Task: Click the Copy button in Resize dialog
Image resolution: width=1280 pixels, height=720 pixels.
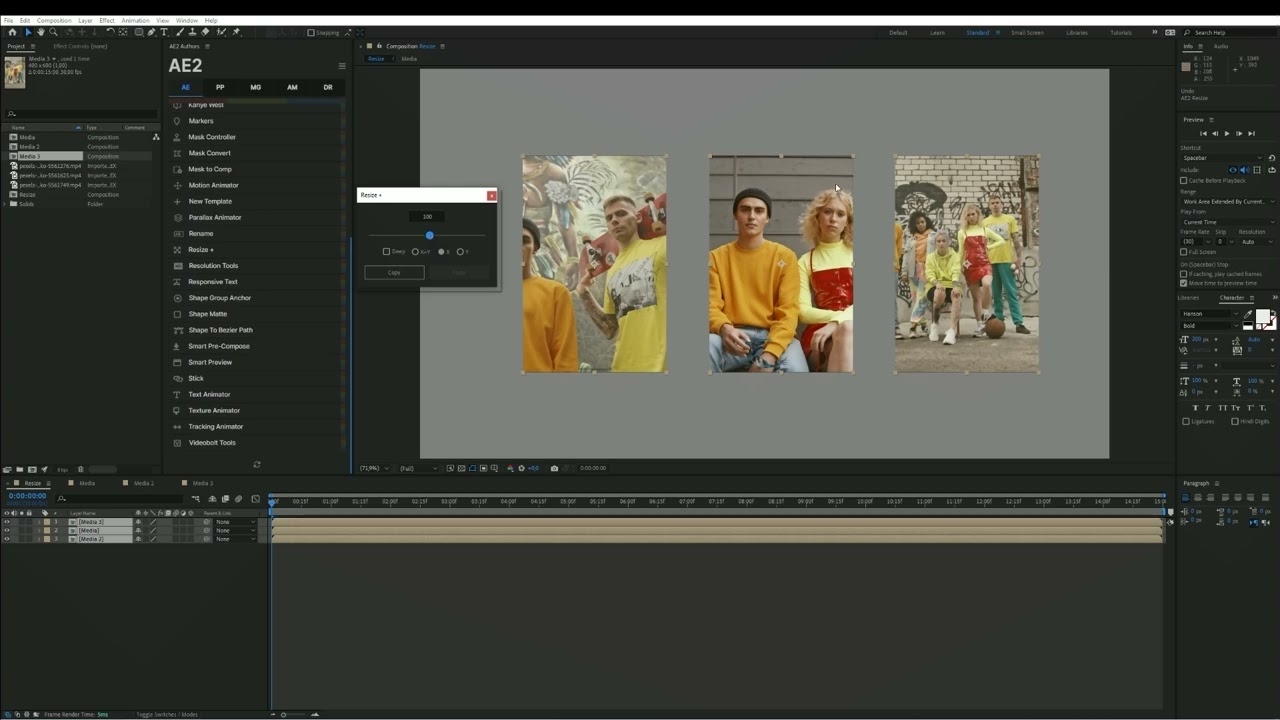Action: 394,272
